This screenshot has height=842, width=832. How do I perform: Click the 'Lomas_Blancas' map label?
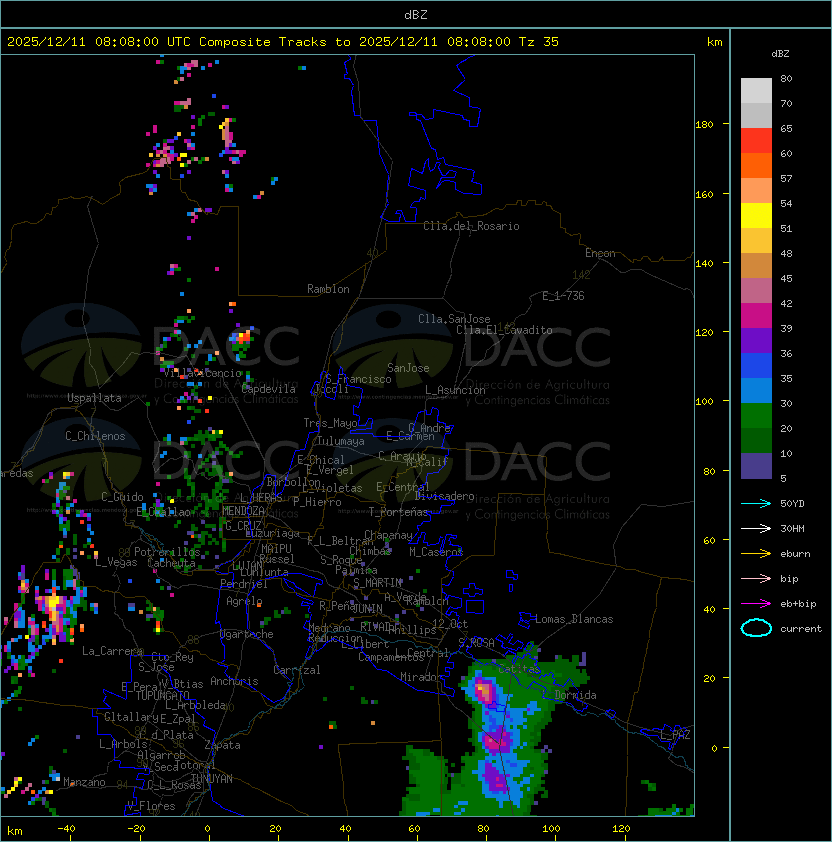[x=574, y=619]
